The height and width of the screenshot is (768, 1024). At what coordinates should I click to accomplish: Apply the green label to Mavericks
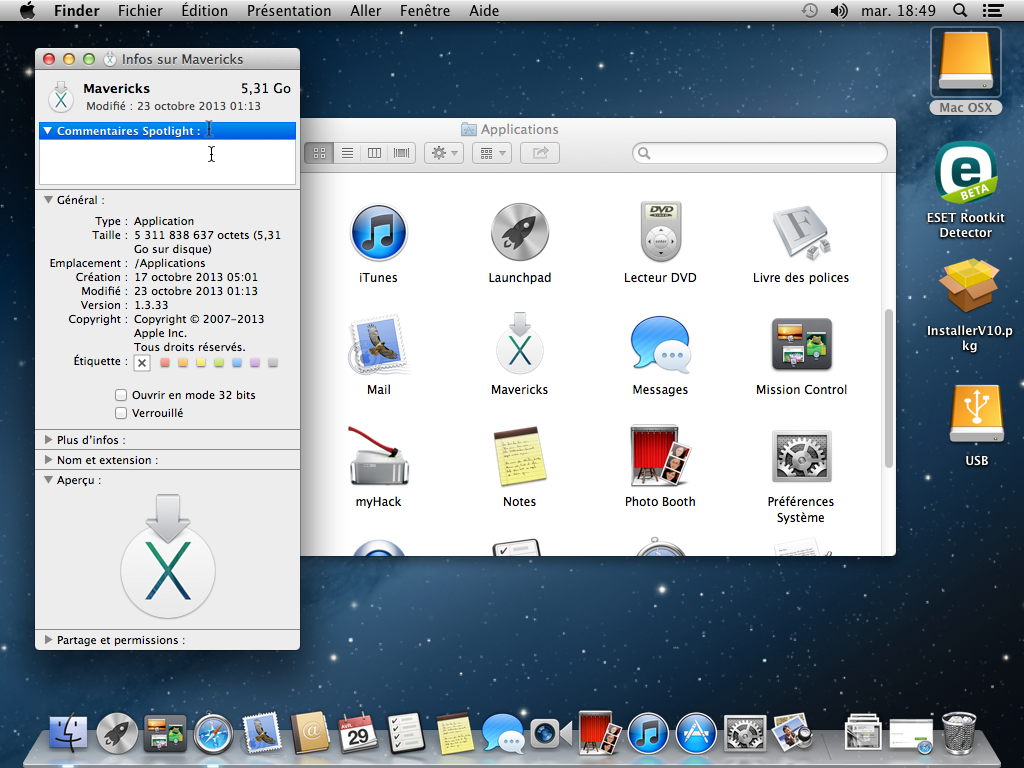[x=219, y=362]
